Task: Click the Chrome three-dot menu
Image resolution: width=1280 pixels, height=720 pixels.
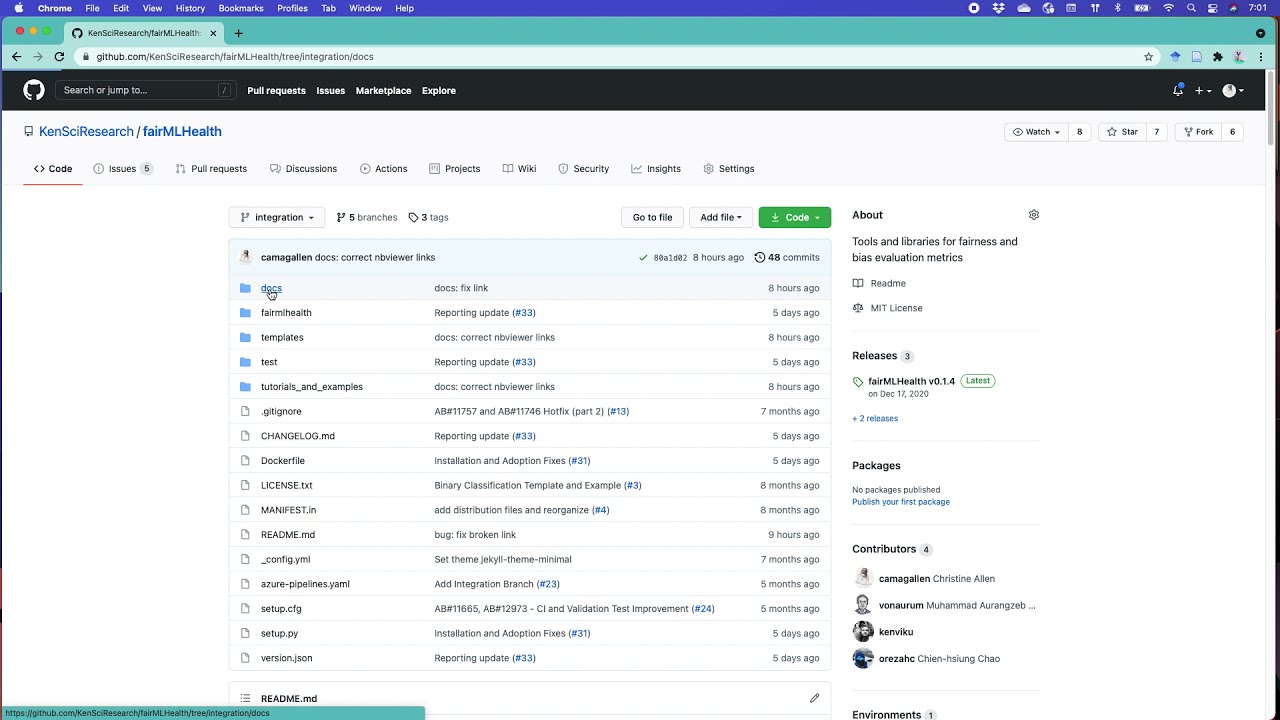Action: [x=1261, y=57]
